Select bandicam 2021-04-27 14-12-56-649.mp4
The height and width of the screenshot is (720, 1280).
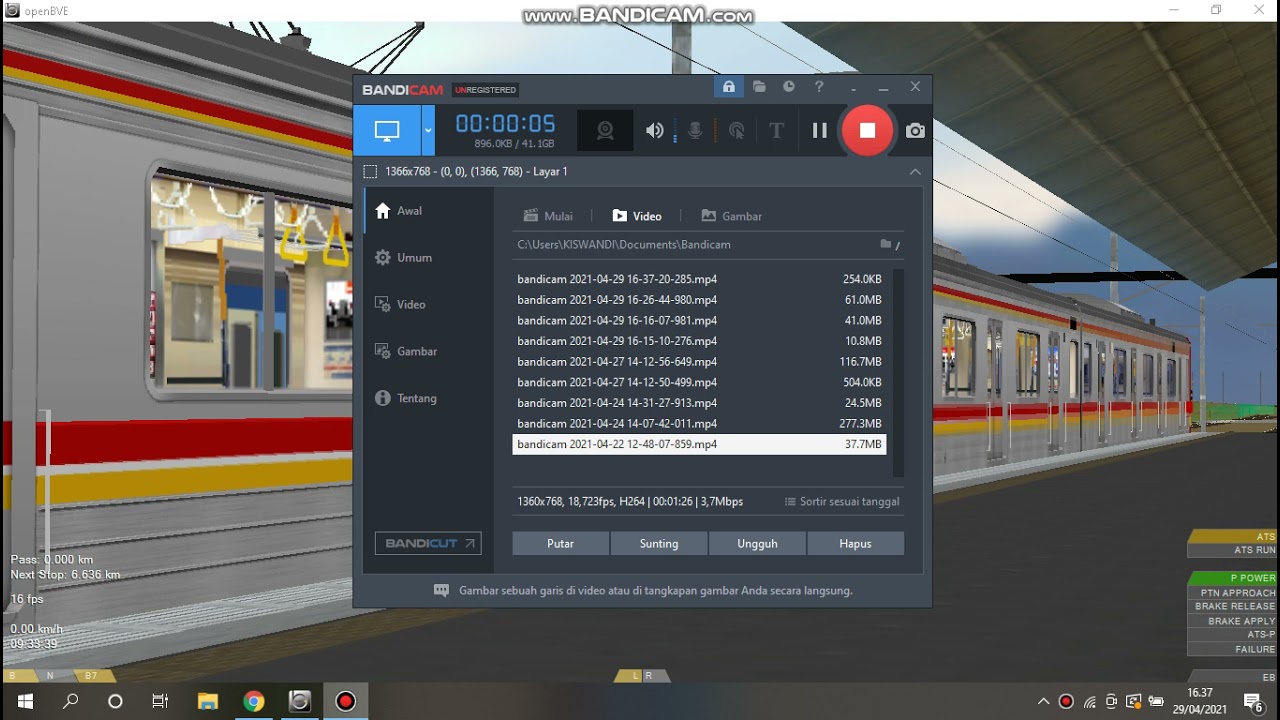[x=699, y=362]
